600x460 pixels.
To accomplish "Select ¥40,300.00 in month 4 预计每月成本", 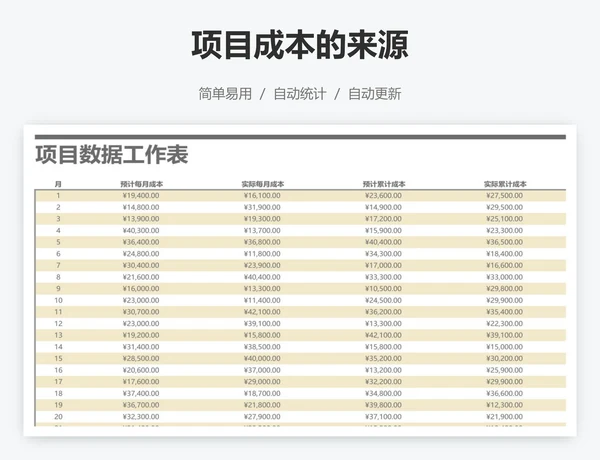I will coord(141,230).
